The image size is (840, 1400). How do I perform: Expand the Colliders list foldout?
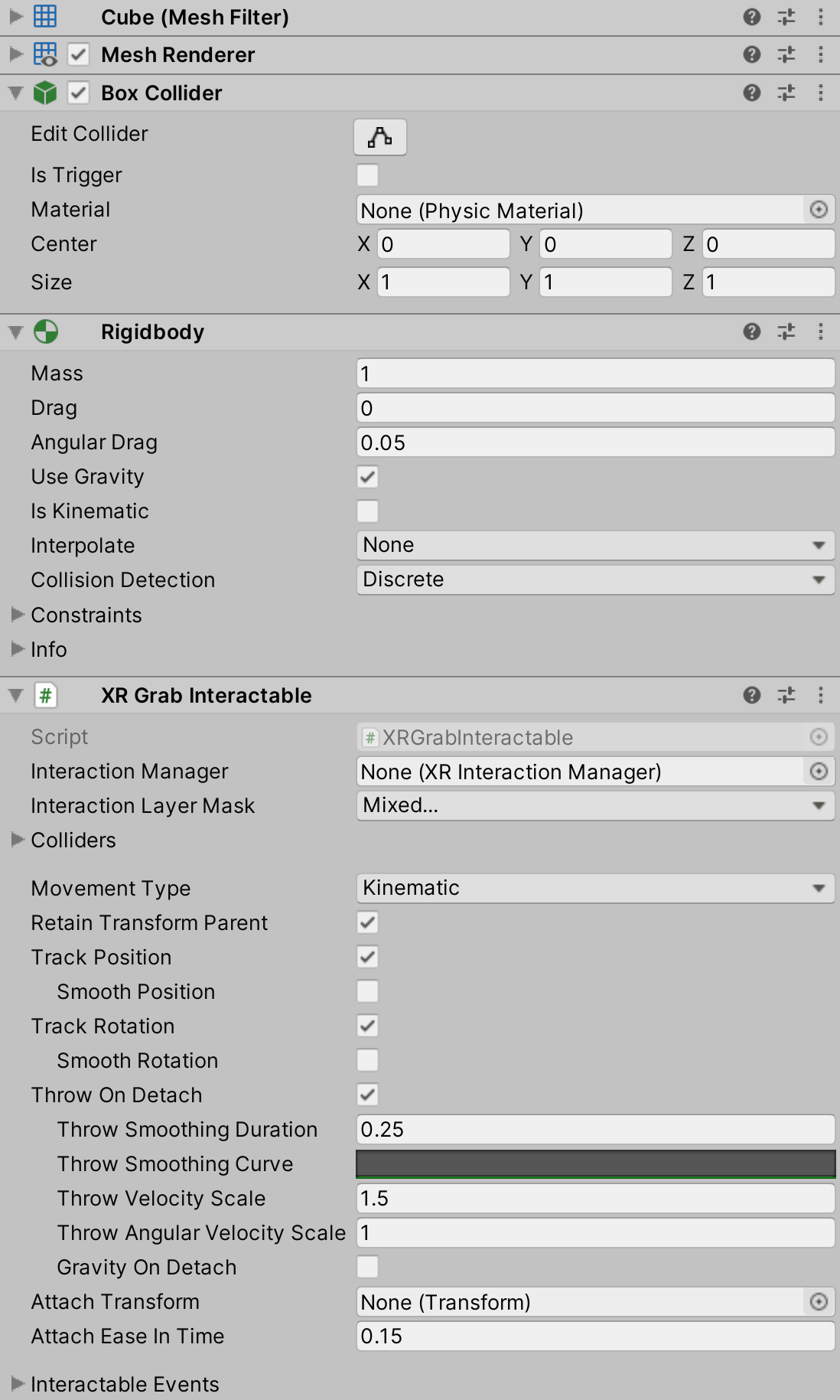pos(18,840)
